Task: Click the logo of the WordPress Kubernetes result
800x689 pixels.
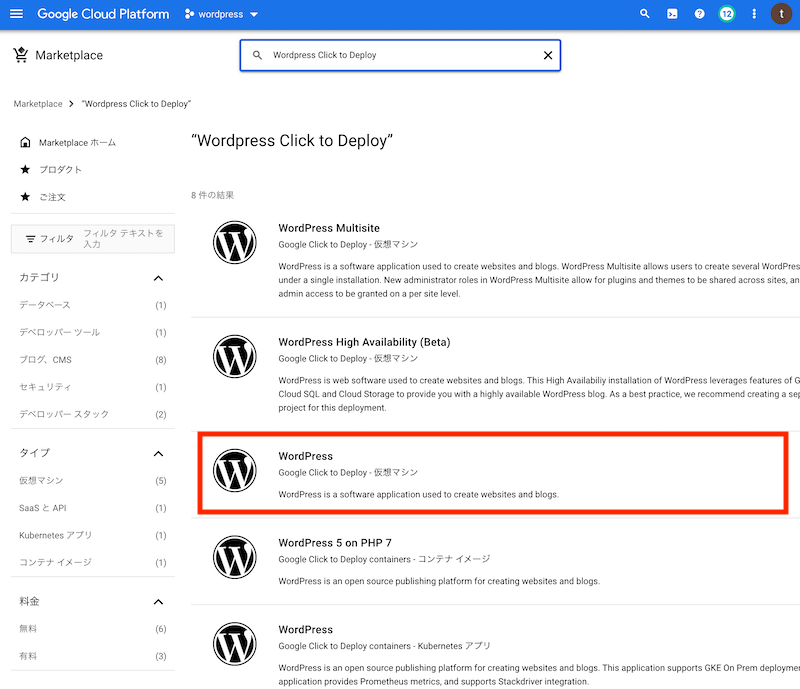Action: pos(235,644)
